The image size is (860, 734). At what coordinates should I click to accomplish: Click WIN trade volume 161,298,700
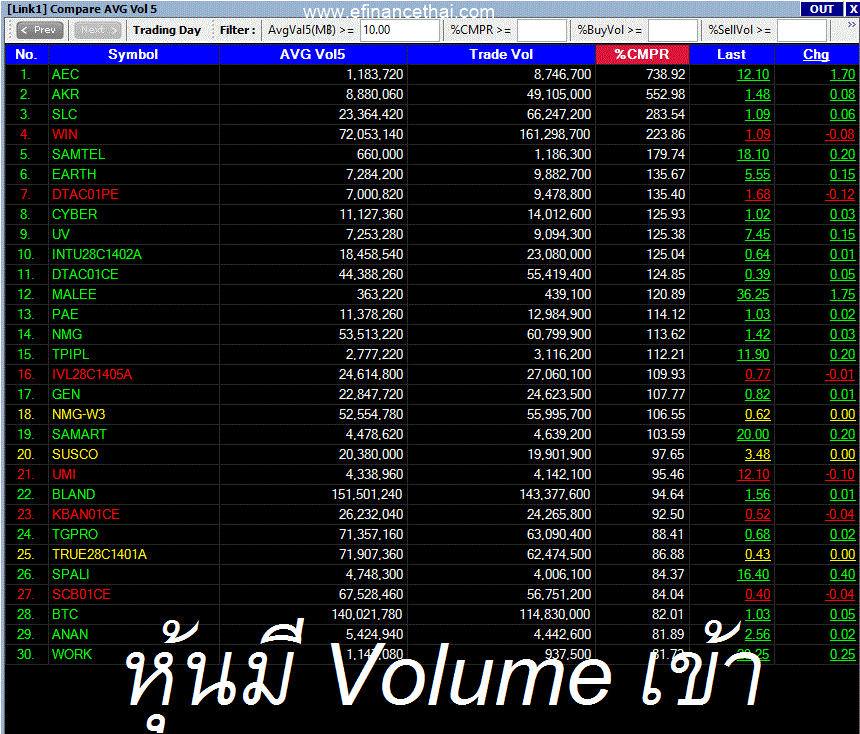coord(555,134)
